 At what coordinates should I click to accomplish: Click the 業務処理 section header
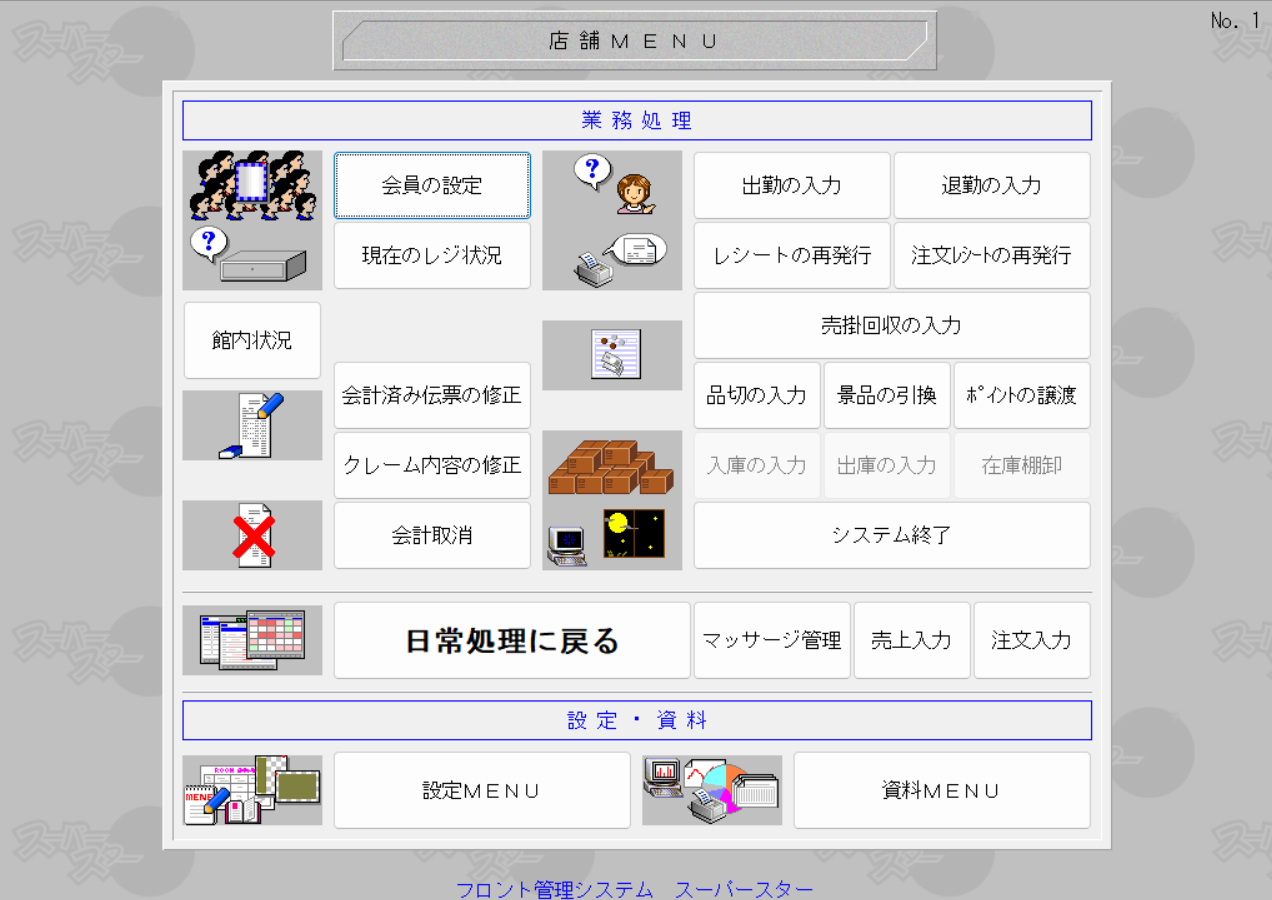[637, 121]
